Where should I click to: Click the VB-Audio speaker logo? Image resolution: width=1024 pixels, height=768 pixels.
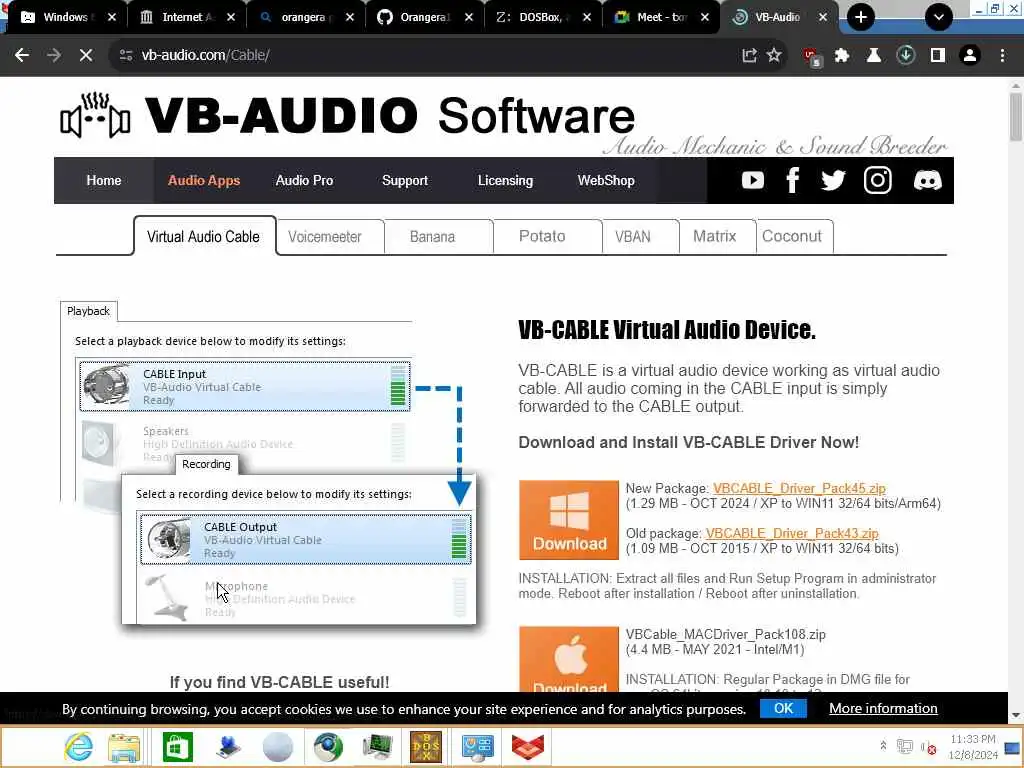click(95, 116)
